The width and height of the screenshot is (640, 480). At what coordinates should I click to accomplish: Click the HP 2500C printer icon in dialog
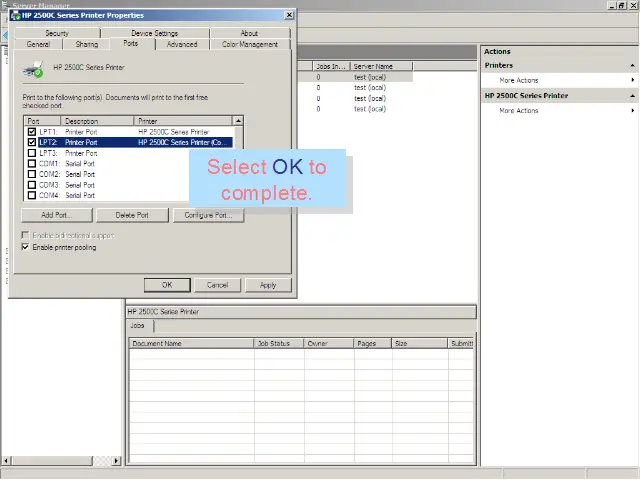33,69
